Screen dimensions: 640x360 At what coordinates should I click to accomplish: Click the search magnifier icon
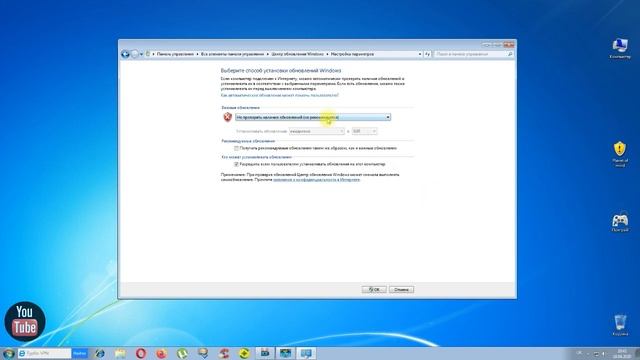coord(510,54)
